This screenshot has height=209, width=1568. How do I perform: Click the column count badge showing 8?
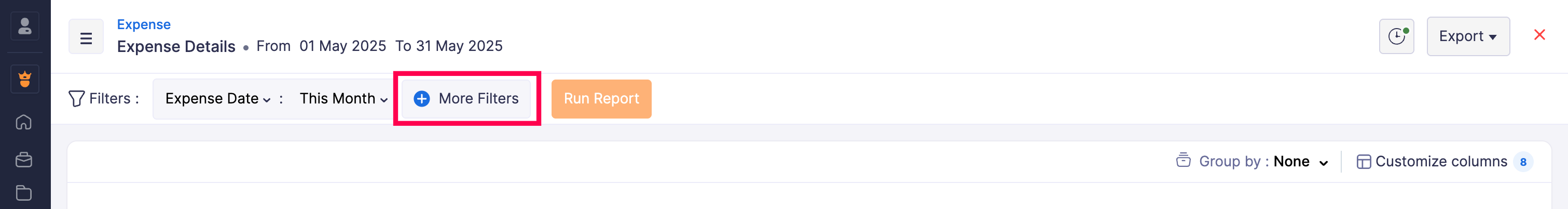pyautogui.click(x=1522, y=162)
